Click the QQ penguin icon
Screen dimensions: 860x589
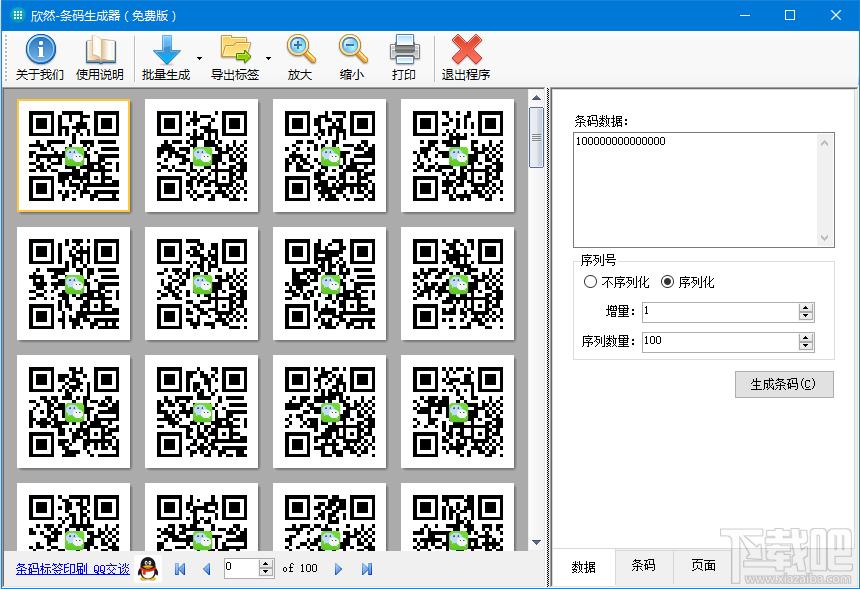(x=148, y=569)
